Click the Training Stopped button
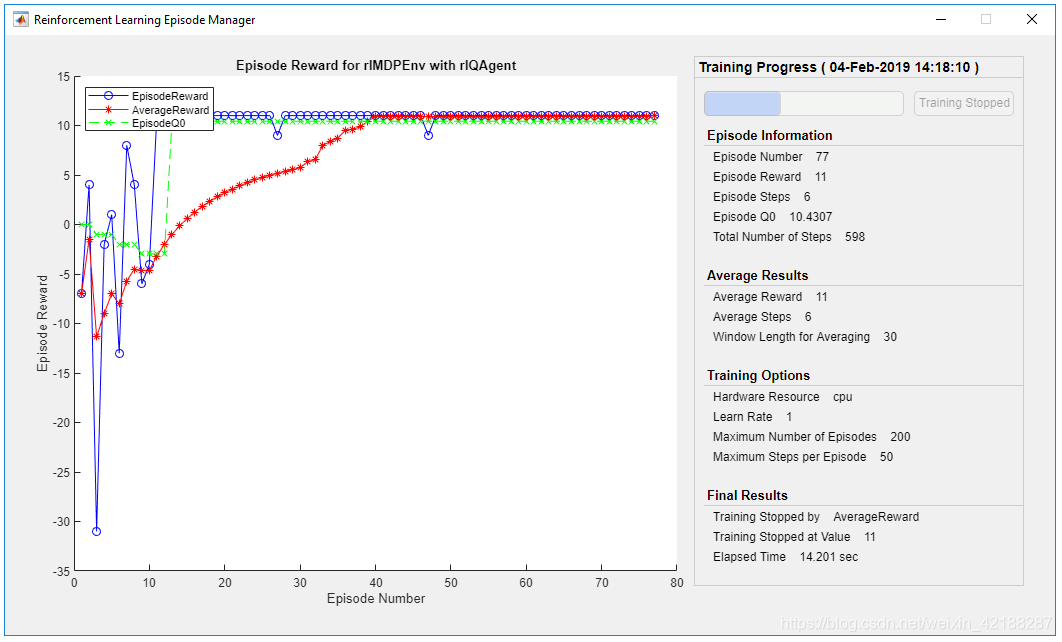1062x642 pixels. [x=964, y=103]
